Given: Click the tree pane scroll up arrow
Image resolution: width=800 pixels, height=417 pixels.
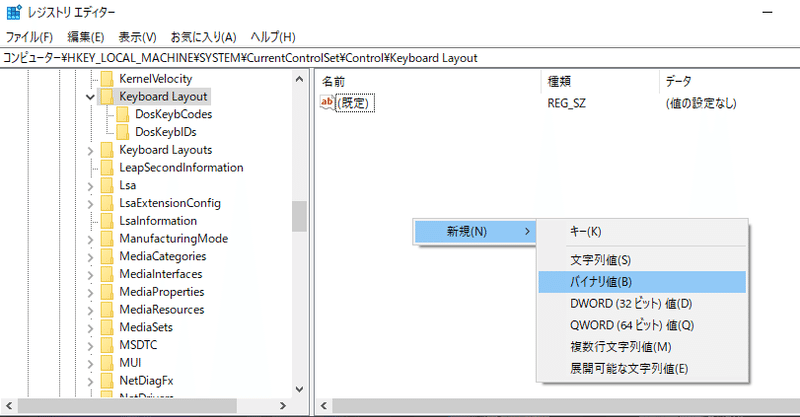Looking at the screenshot, I should point(299,79).
